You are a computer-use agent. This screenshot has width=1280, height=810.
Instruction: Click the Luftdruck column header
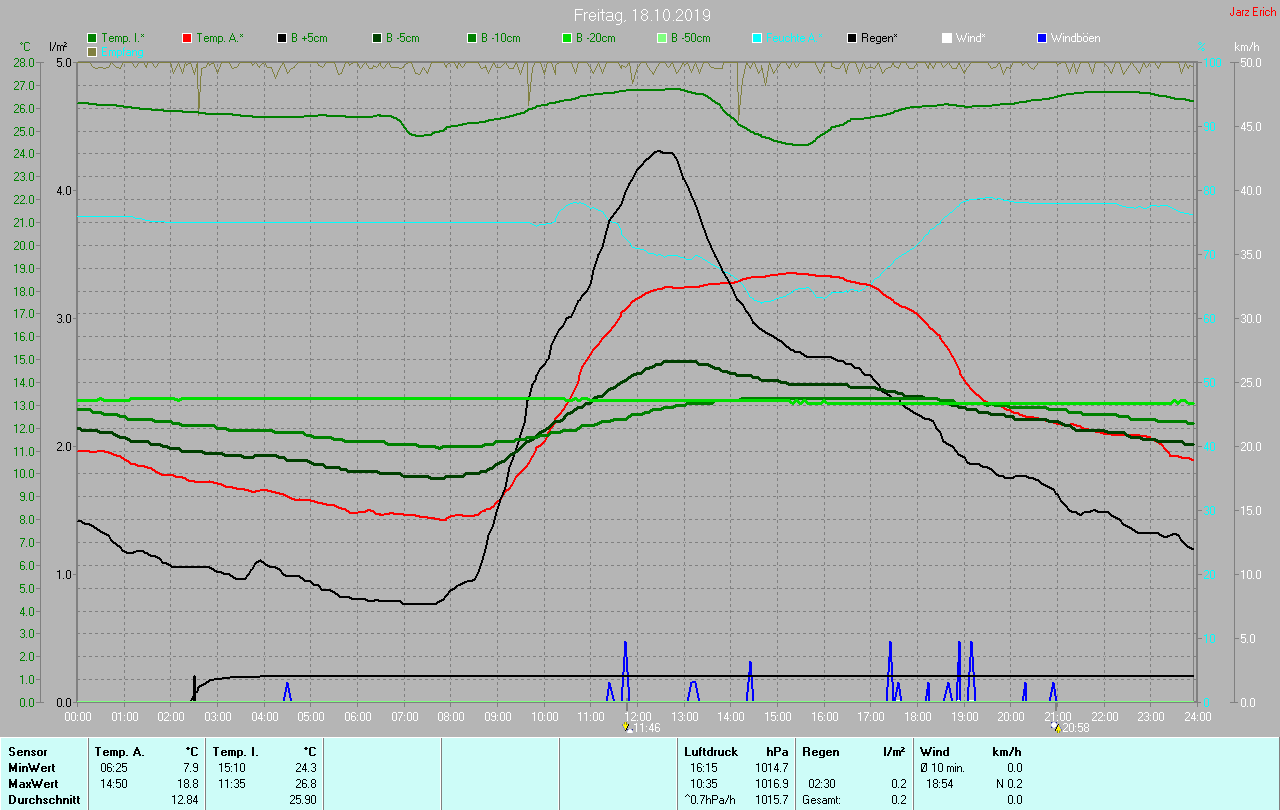(711, 752)
